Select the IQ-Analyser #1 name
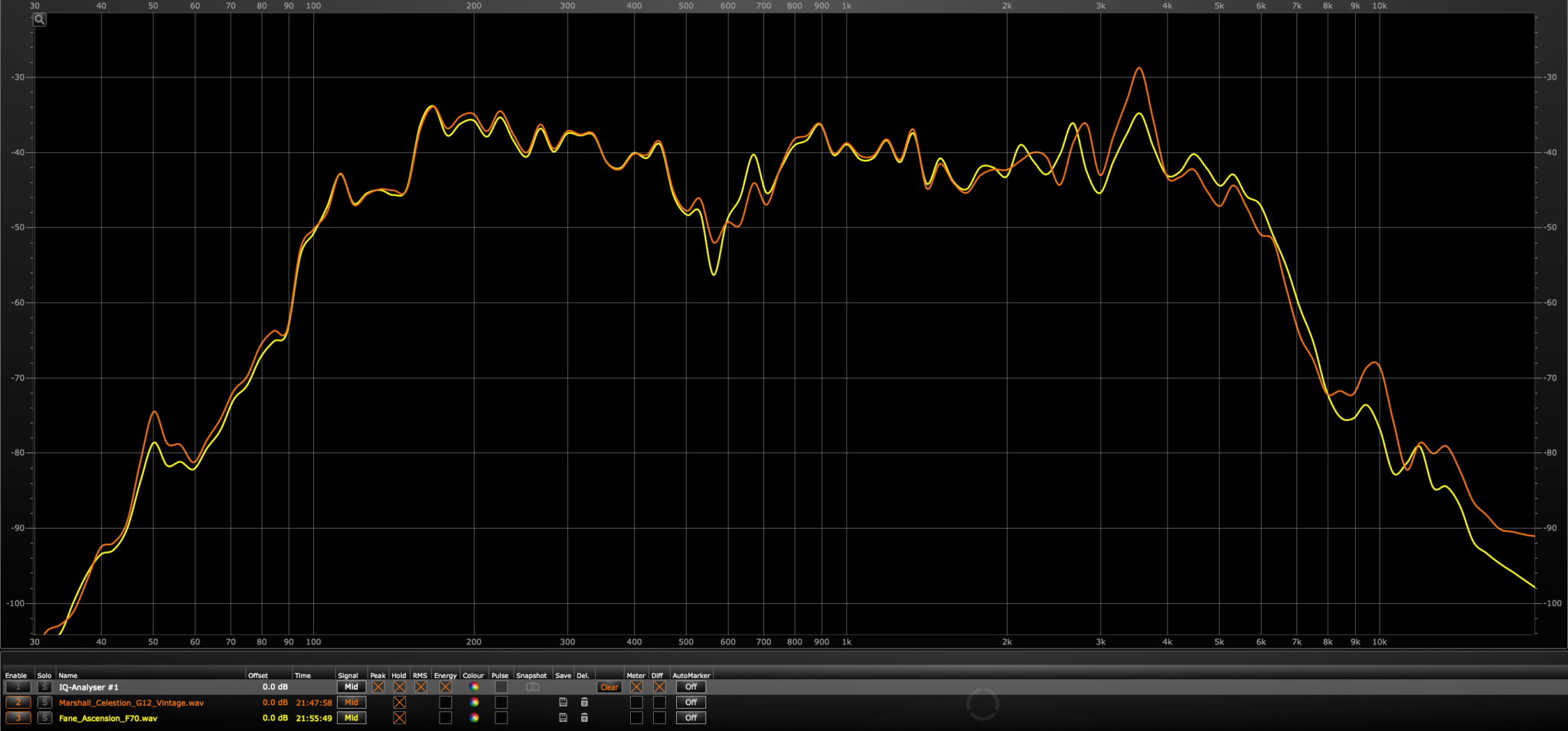Image resolution: width=1568 pixels, height=731 pixels. (89, 687)
